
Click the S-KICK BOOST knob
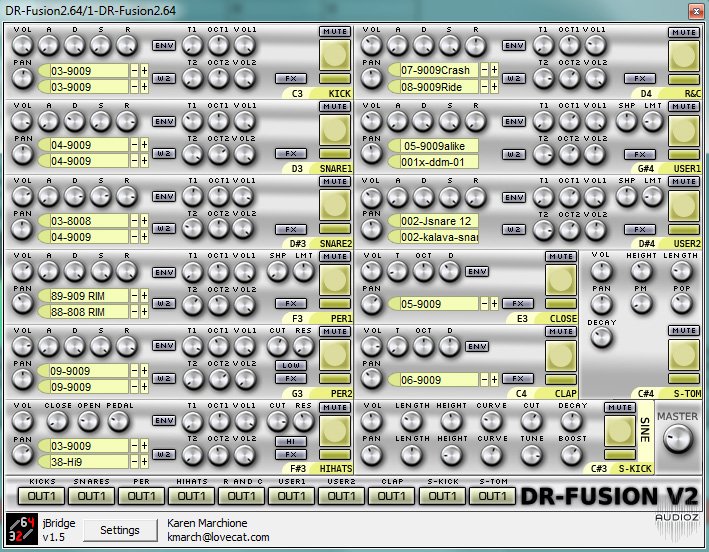tap(572, 455)
